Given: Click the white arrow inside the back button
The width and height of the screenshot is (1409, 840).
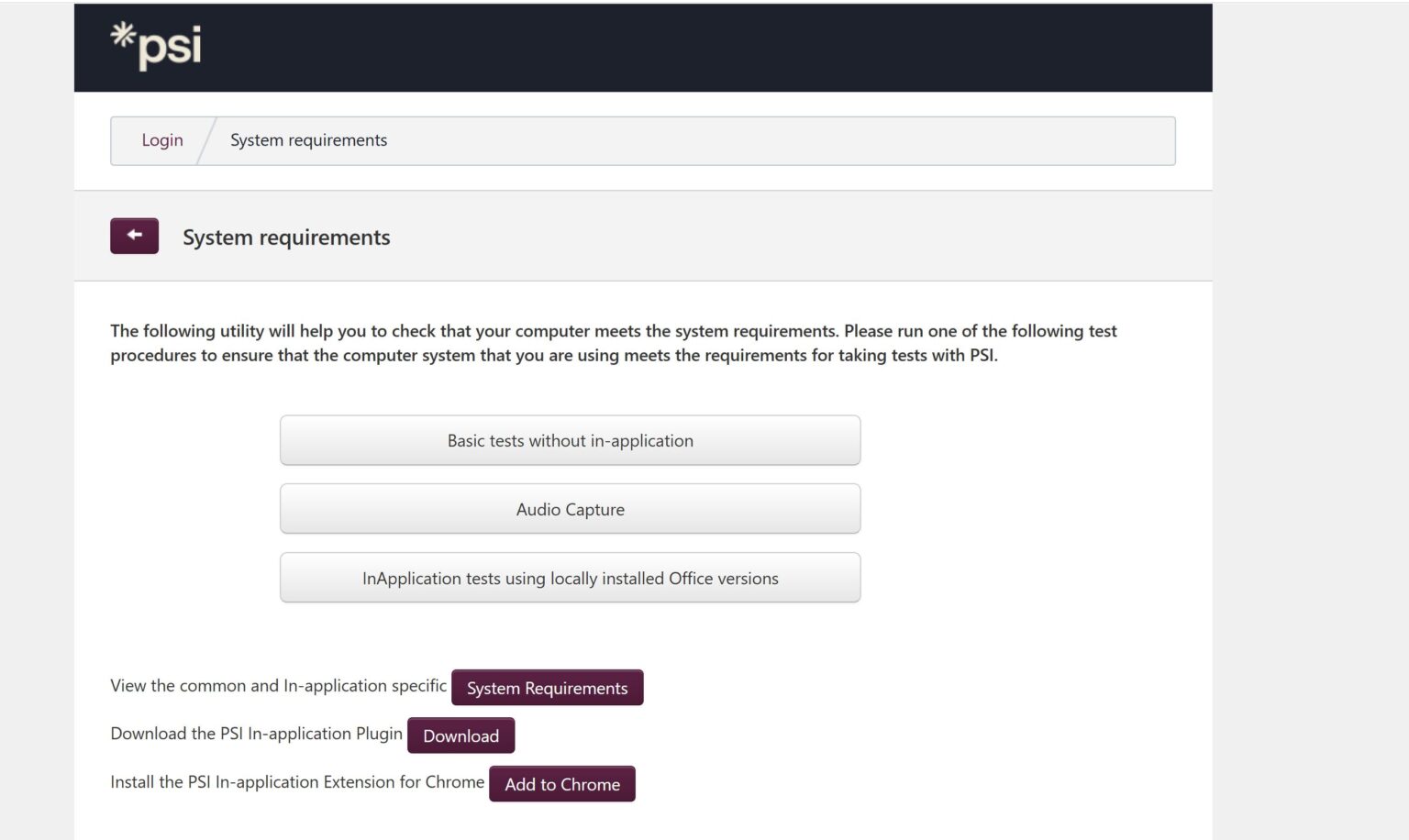Looking at the screenshot, I should (x=134, y=235).
